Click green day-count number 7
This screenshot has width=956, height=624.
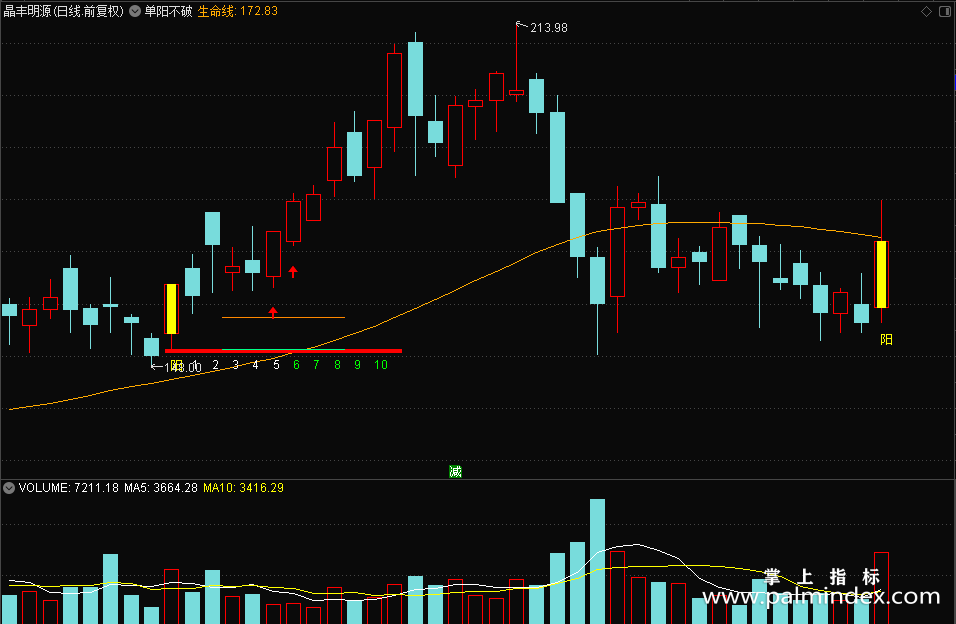[x=316, y=365]
